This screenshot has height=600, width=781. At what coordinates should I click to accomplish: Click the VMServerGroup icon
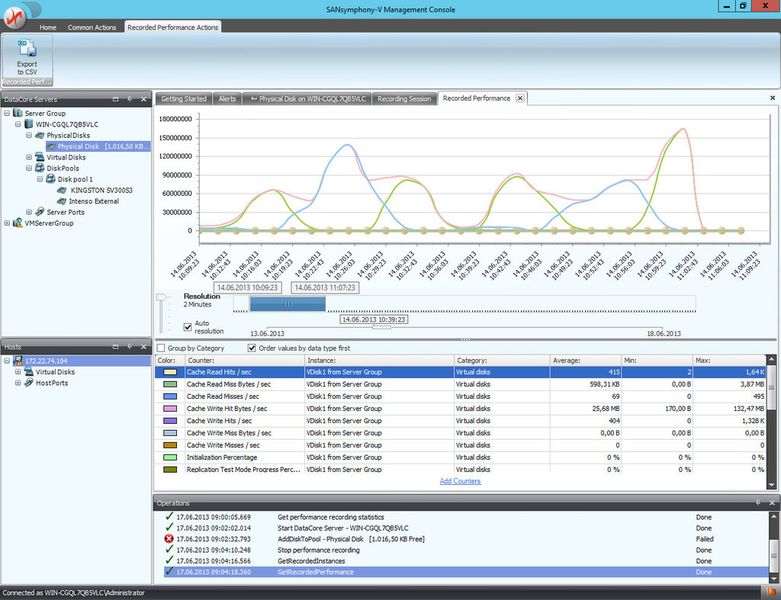point(18,223)
